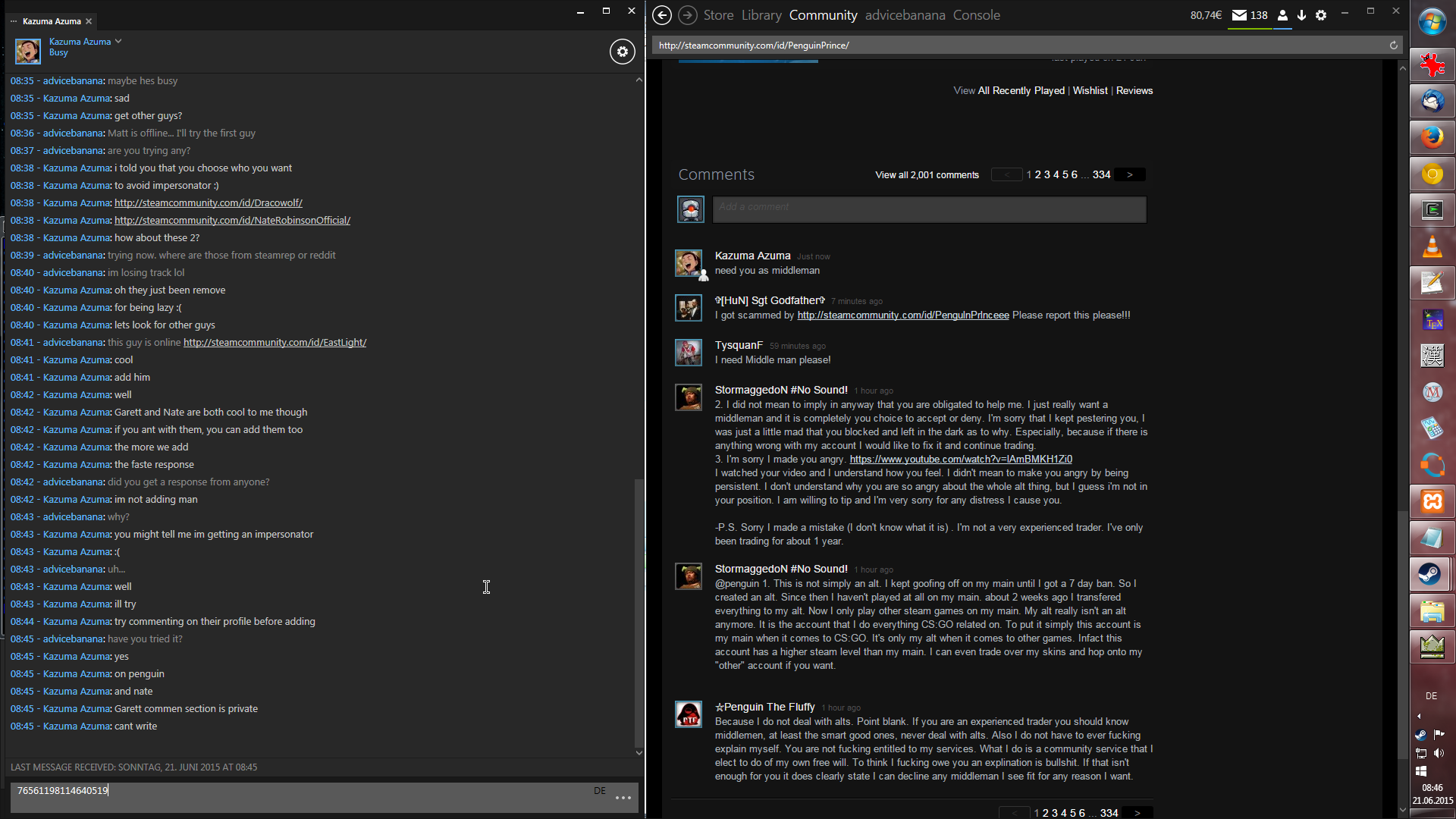Viewport: 1456px width, 819px height.
Task: Open the Library menu
Action: click(761, 15)
